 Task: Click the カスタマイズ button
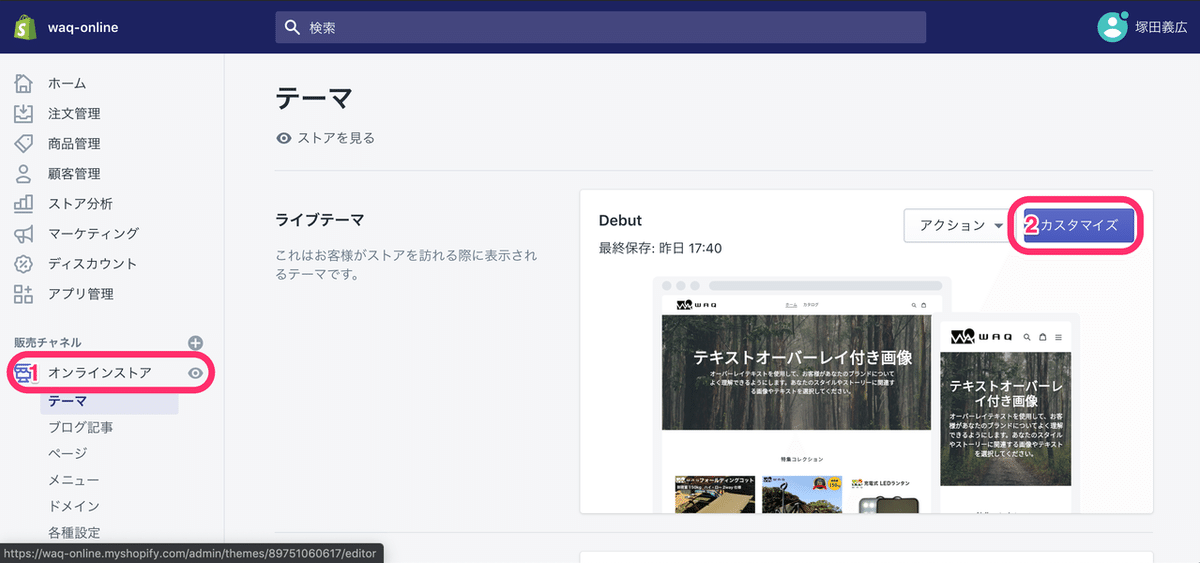tap(1079, 225)
